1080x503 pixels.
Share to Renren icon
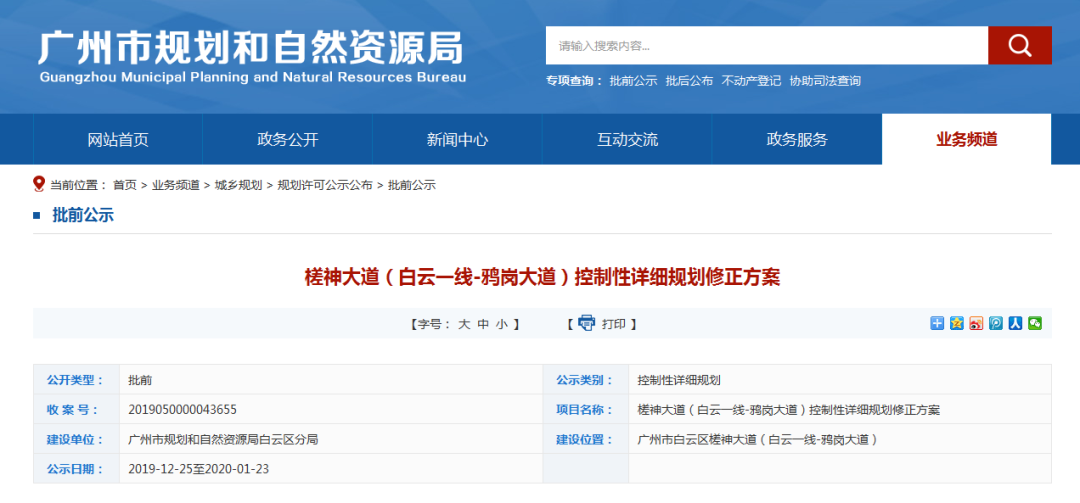(1015, 323)
